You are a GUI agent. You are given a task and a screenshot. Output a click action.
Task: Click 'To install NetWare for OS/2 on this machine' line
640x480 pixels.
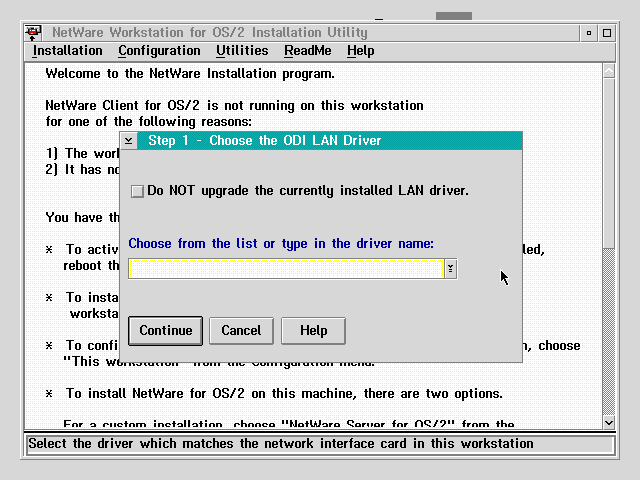point(284,393)
